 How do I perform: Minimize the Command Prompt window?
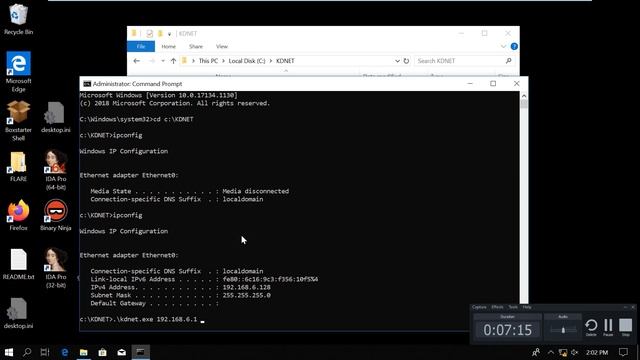click(470, 84)
